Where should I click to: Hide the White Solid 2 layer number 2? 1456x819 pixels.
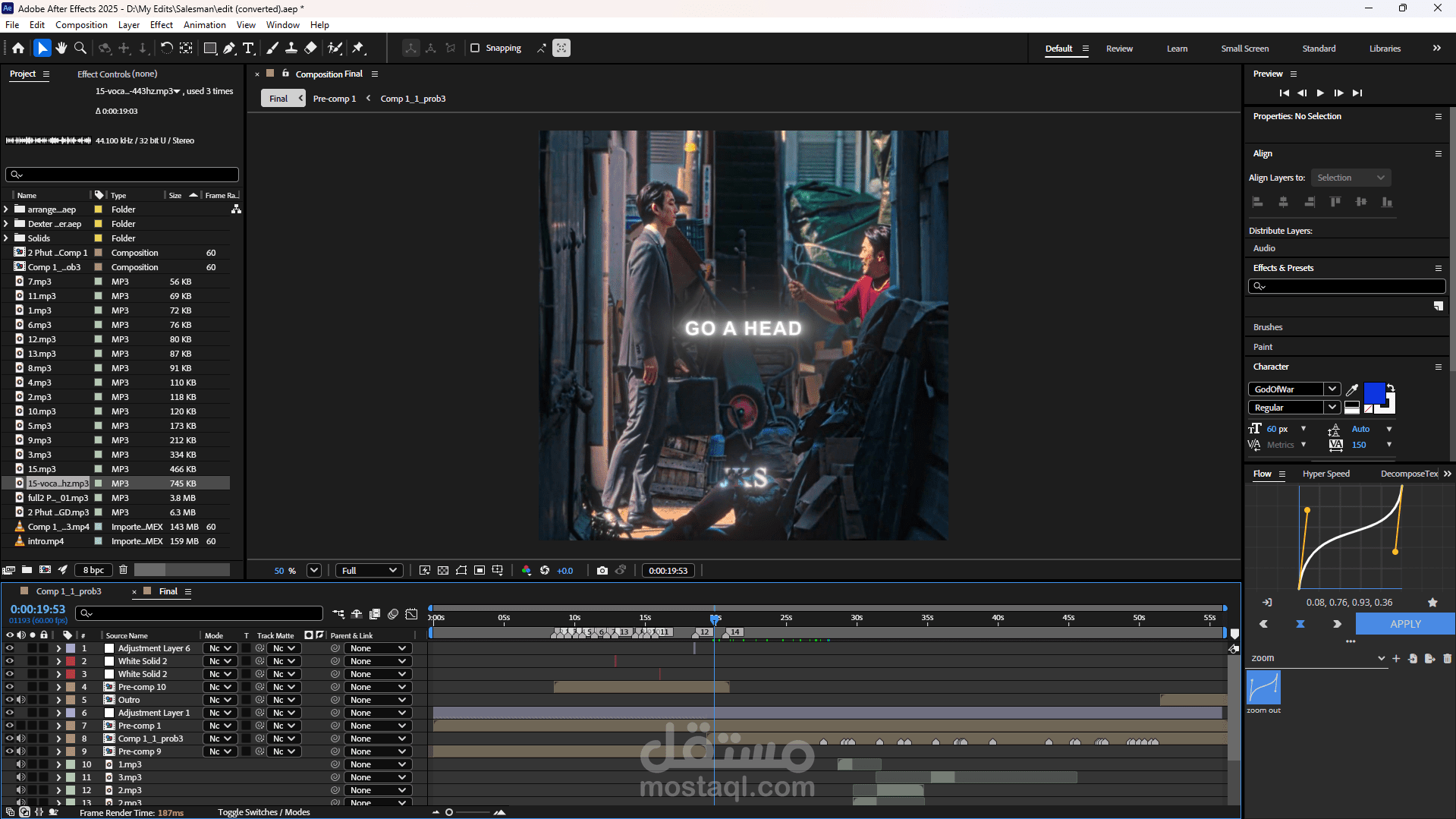(10, 661)
